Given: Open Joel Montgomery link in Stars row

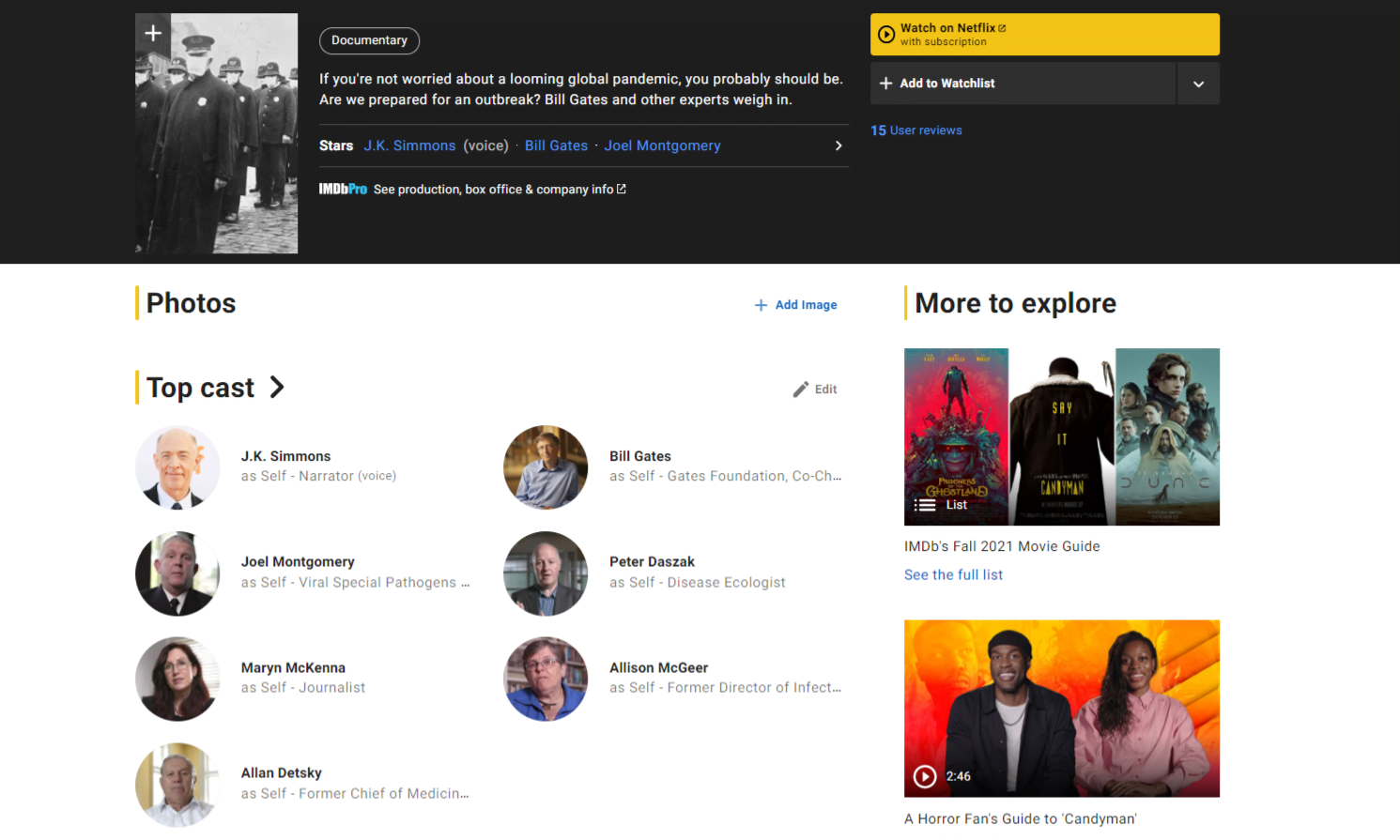Looking at the screenshot, I should pyautogui.click(x=662, y=145).
